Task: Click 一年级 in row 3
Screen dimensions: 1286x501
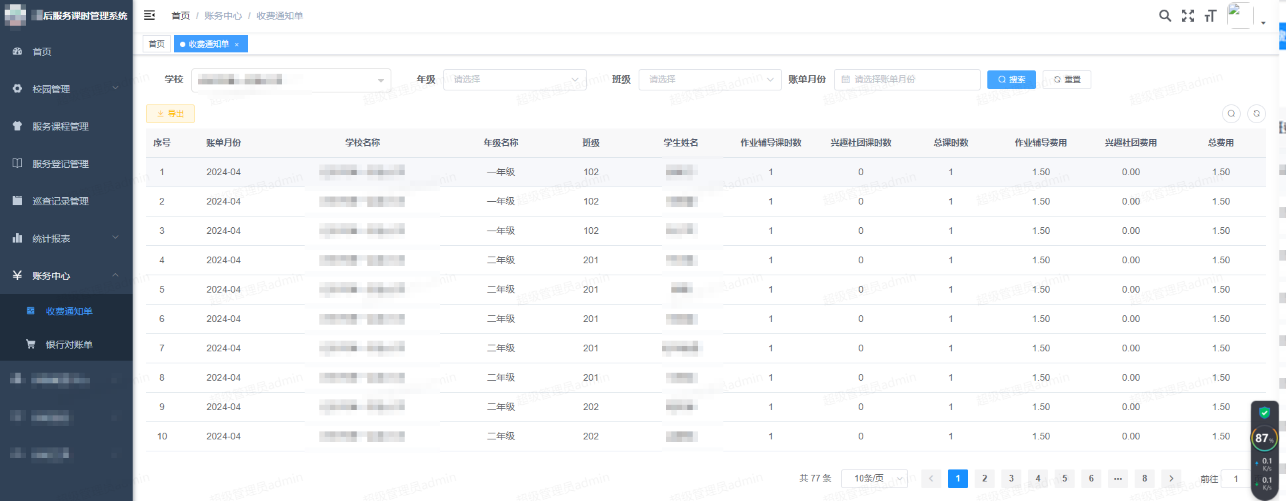Action: point(500,231)
